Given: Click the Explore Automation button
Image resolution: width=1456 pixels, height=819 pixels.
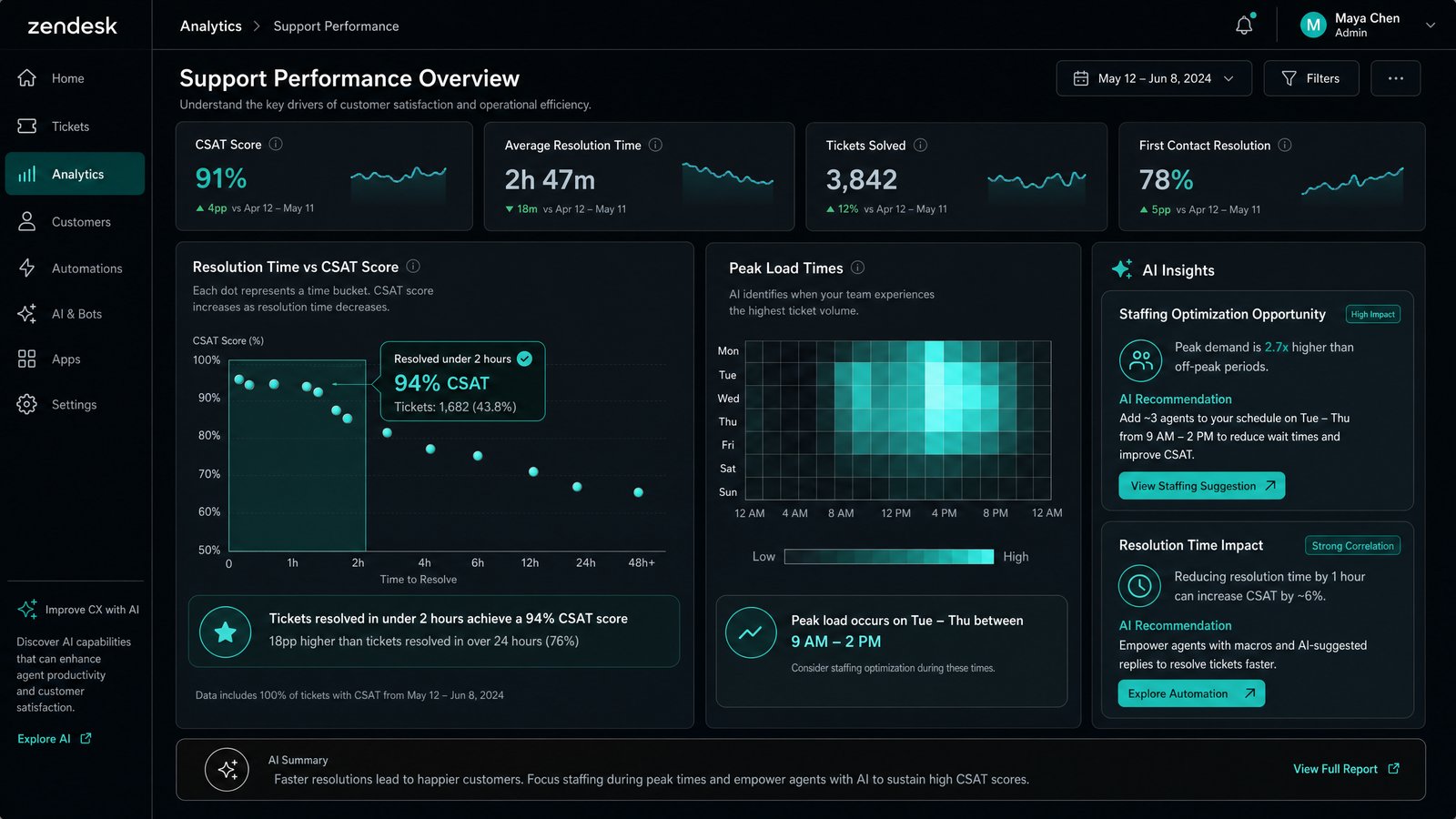Looking at the screenshot, I should pyautogui.click(x=1191, y=693).
